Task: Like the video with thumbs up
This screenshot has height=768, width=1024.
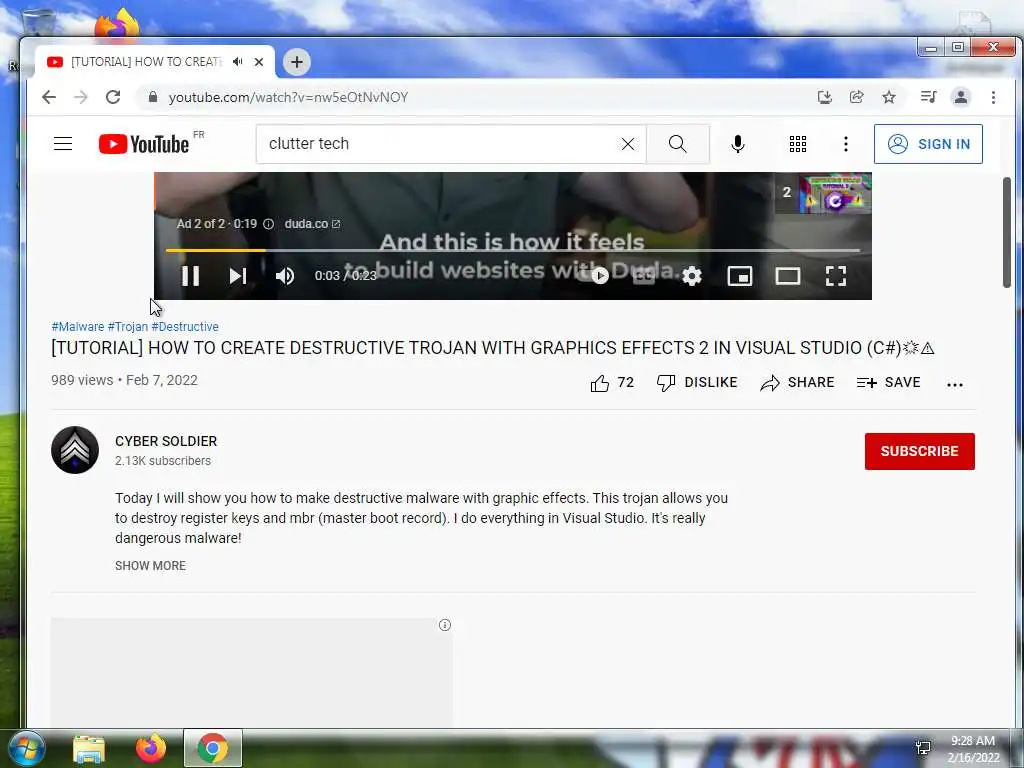Action: point(612,383)
